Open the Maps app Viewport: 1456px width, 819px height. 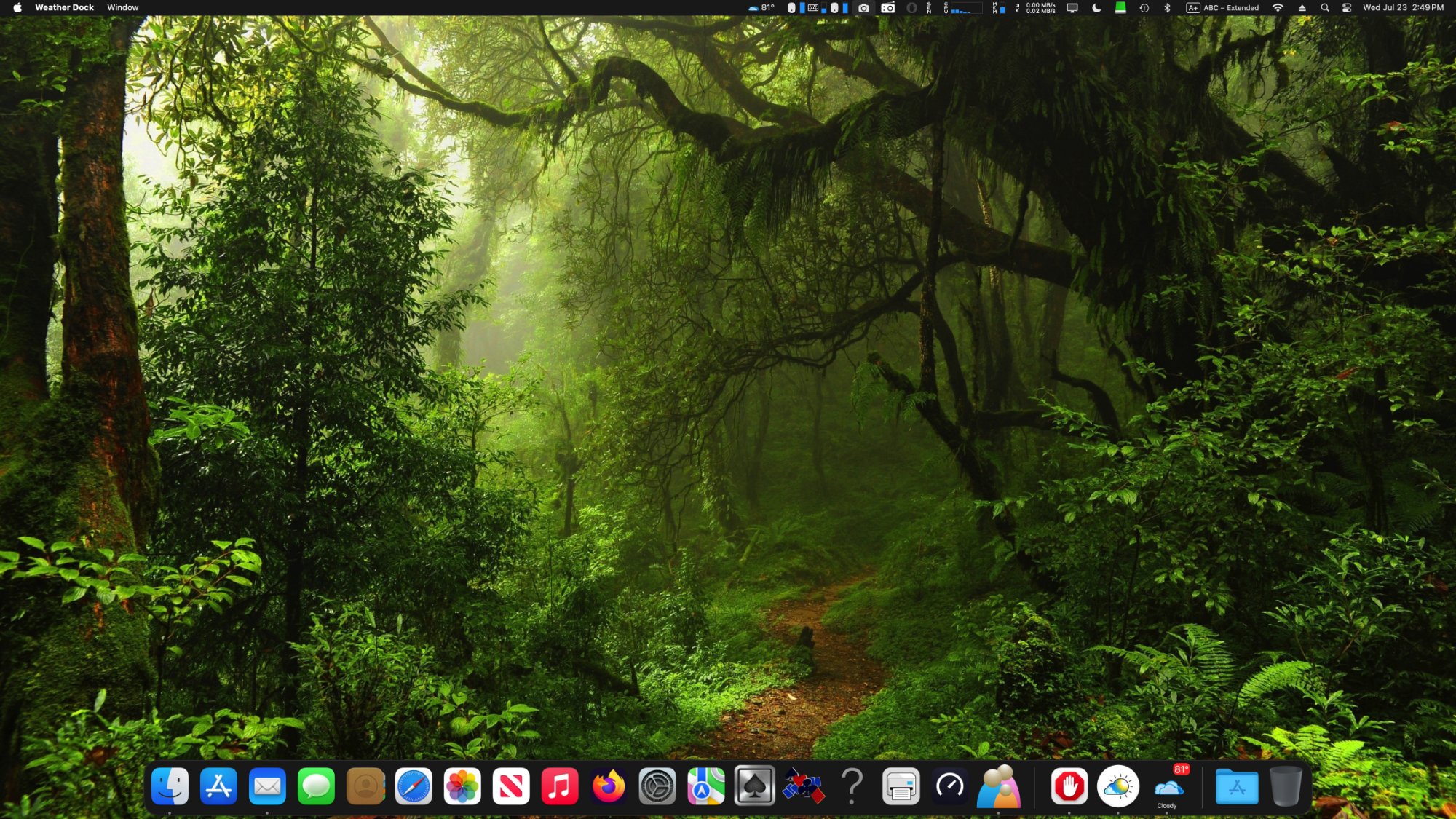(705, 787)
